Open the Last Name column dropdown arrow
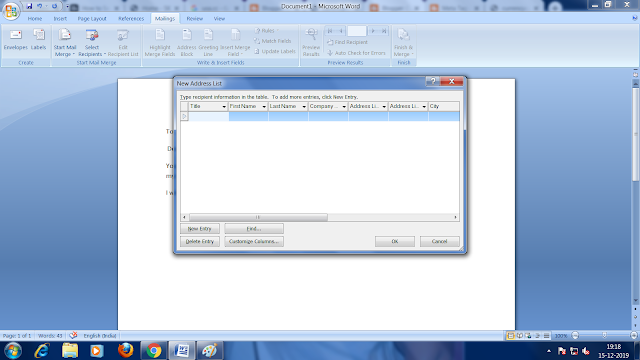The height and width of the screenshot is (360, 640). [x=304, y=107]
